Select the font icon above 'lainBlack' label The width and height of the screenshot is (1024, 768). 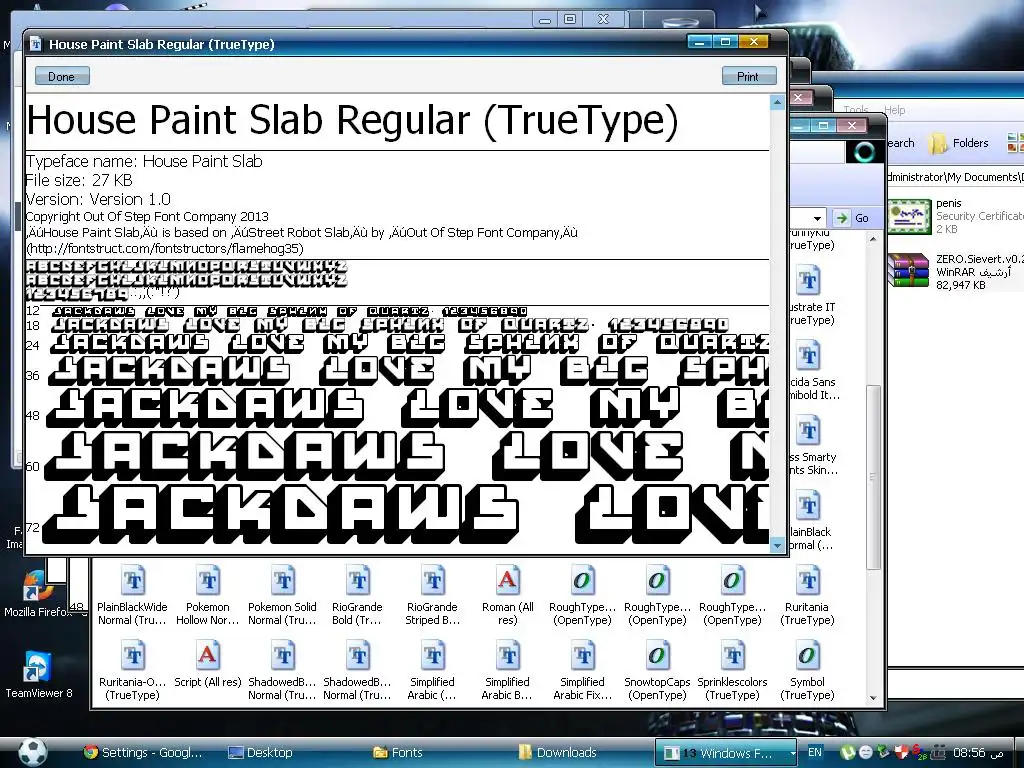pyautogui.click(x=808, y=506)
